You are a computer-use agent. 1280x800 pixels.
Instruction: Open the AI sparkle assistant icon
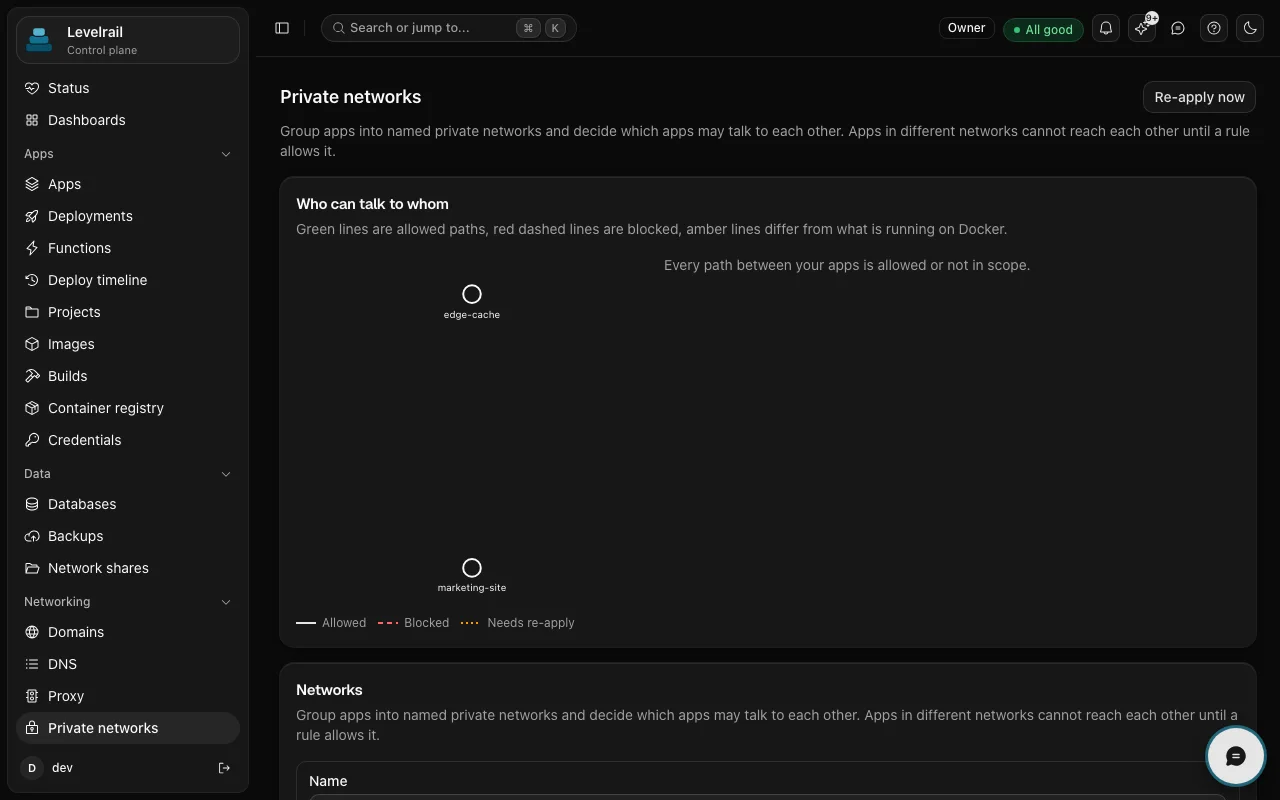click(x=1142, y=28)
